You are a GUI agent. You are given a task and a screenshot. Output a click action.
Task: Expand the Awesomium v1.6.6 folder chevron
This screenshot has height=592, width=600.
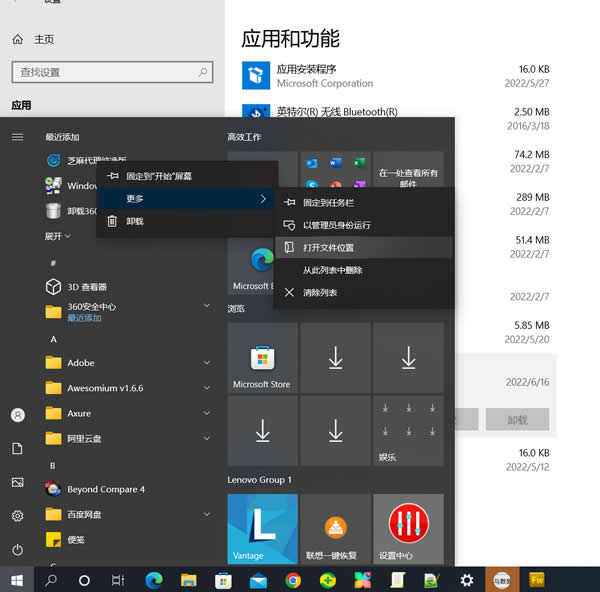tap(207, 388)
